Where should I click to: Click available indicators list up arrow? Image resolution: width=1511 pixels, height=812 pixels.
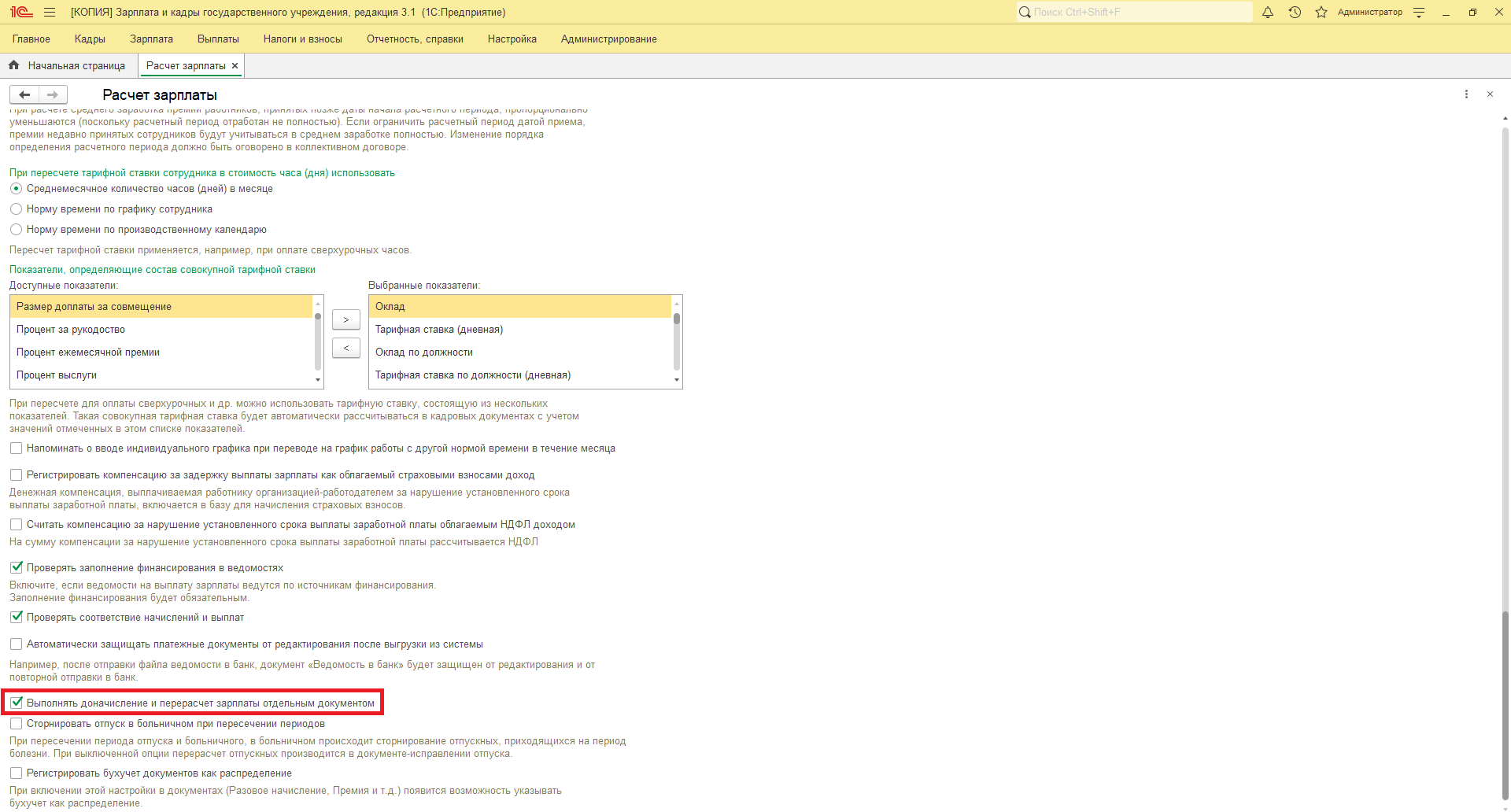point(318,304)
